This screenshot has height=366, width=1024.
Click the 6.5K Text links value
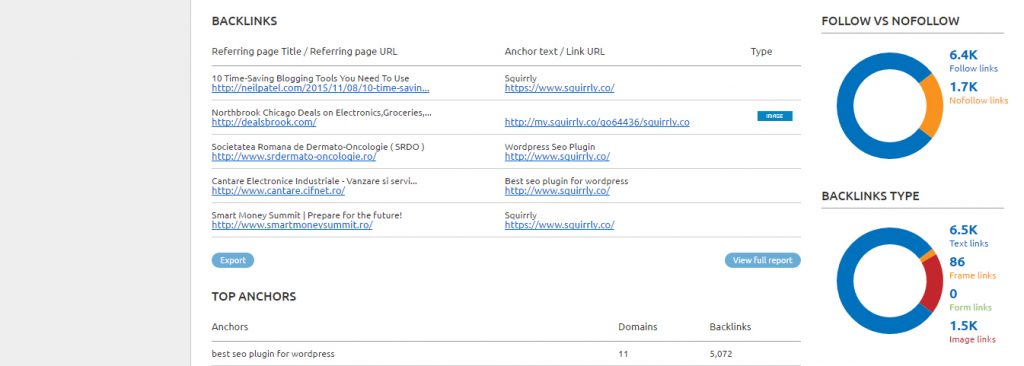coord(963,230)
